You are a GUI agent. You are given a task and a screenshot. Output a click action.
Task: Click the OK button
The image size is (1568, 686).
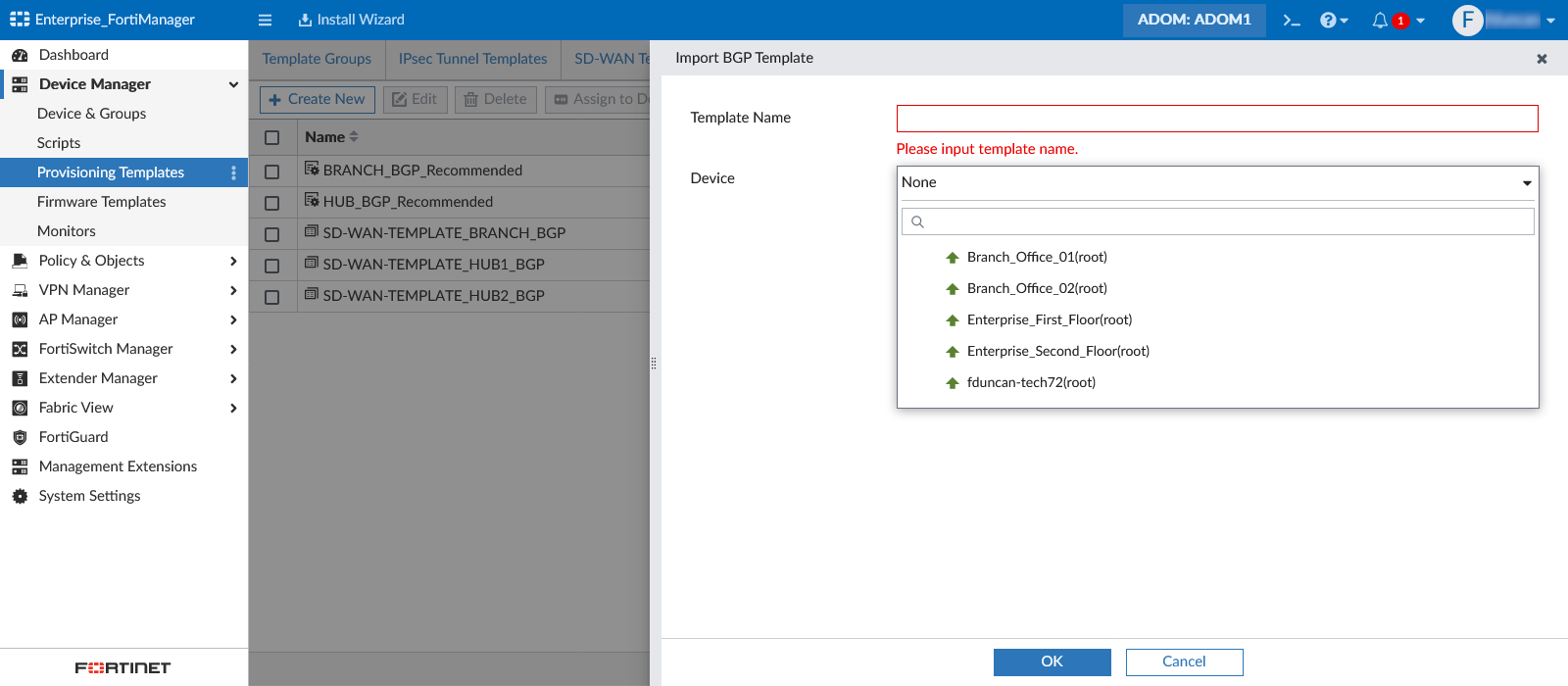tap(1052, 661)
